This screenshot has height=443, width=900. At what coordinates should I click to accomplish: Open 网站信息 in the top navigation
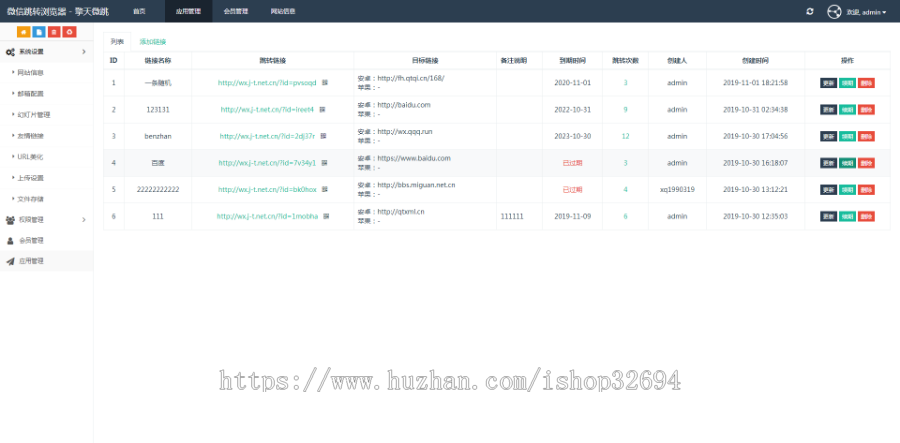pos(283,11)
